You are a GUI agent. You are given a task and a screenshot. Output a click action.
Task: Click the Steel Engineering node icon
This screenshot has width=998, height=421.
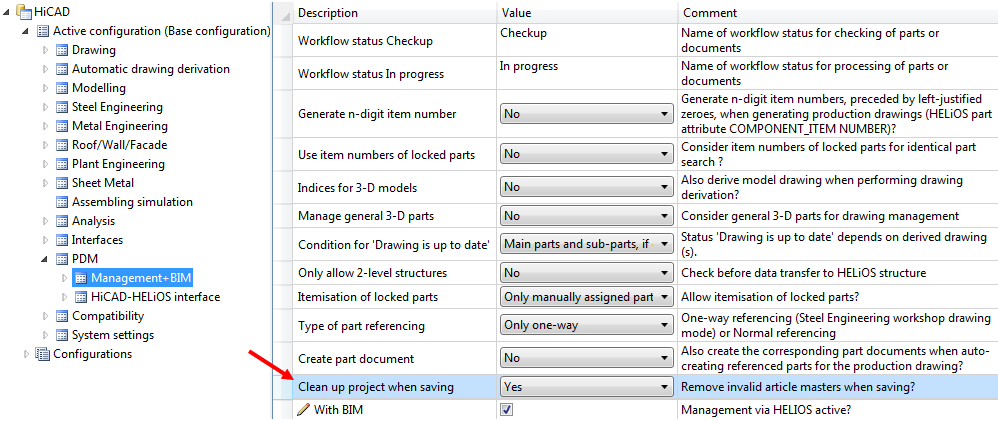[x=61, y=107]
